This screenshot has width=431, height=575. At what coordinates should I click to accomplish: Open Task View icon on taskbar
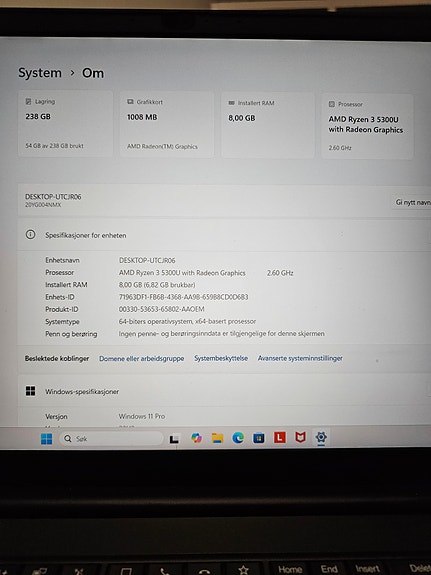point(174,439)
